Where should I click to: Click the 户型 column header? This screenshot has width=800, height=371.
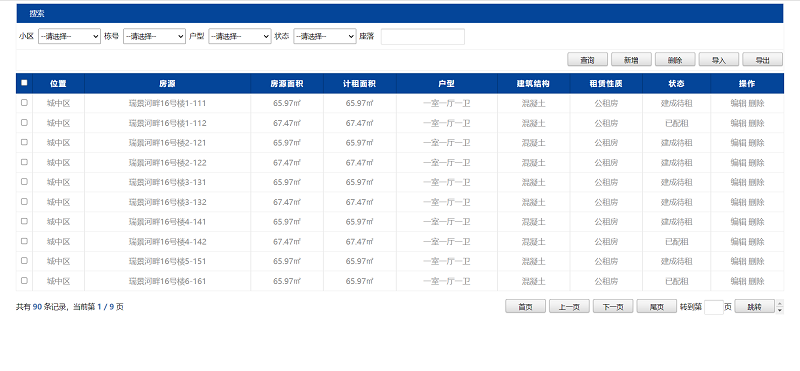pyautogui.click(x=446, y=84)
